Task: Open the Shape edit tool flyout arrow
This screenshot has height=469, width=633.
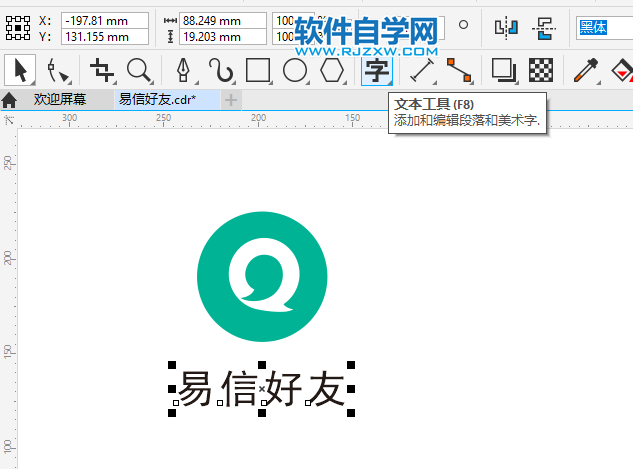Action: (70, 83)
